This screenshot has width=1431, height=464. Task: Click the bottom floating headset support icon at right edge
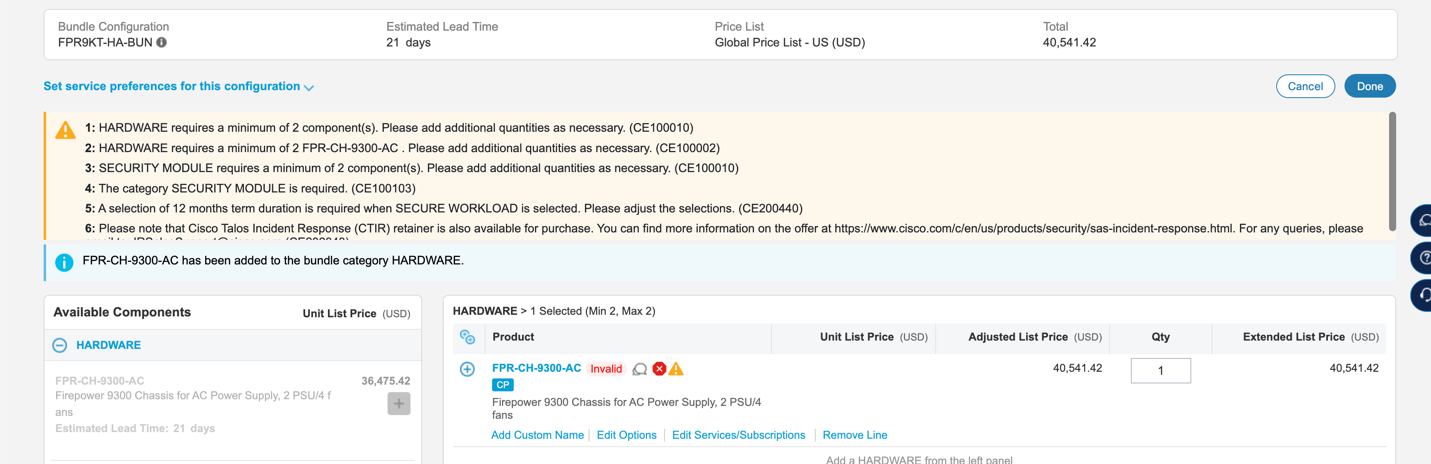1422,296
